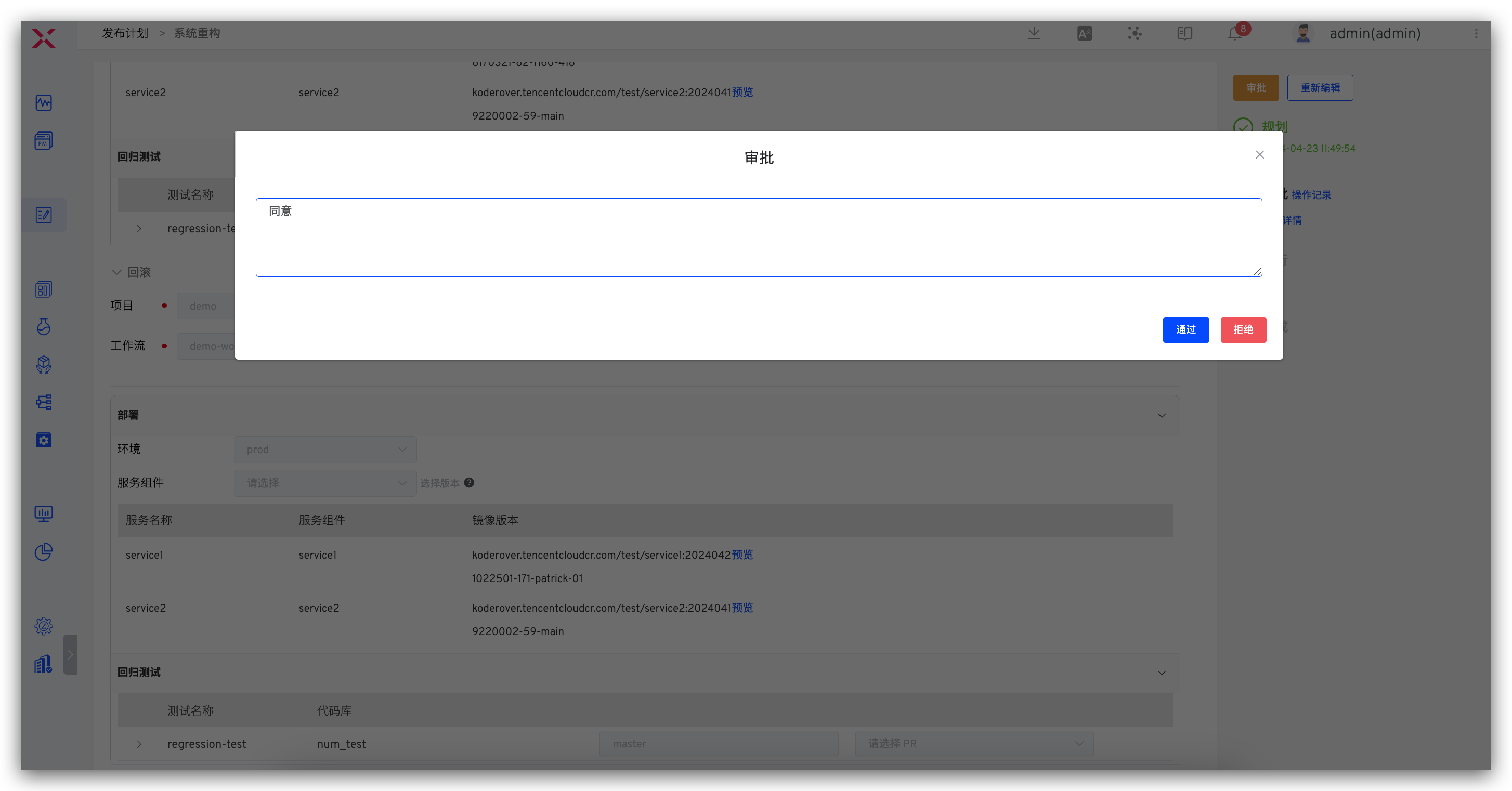Close the 审批 dialog

pyautogui.click(x=1260, y=155)
